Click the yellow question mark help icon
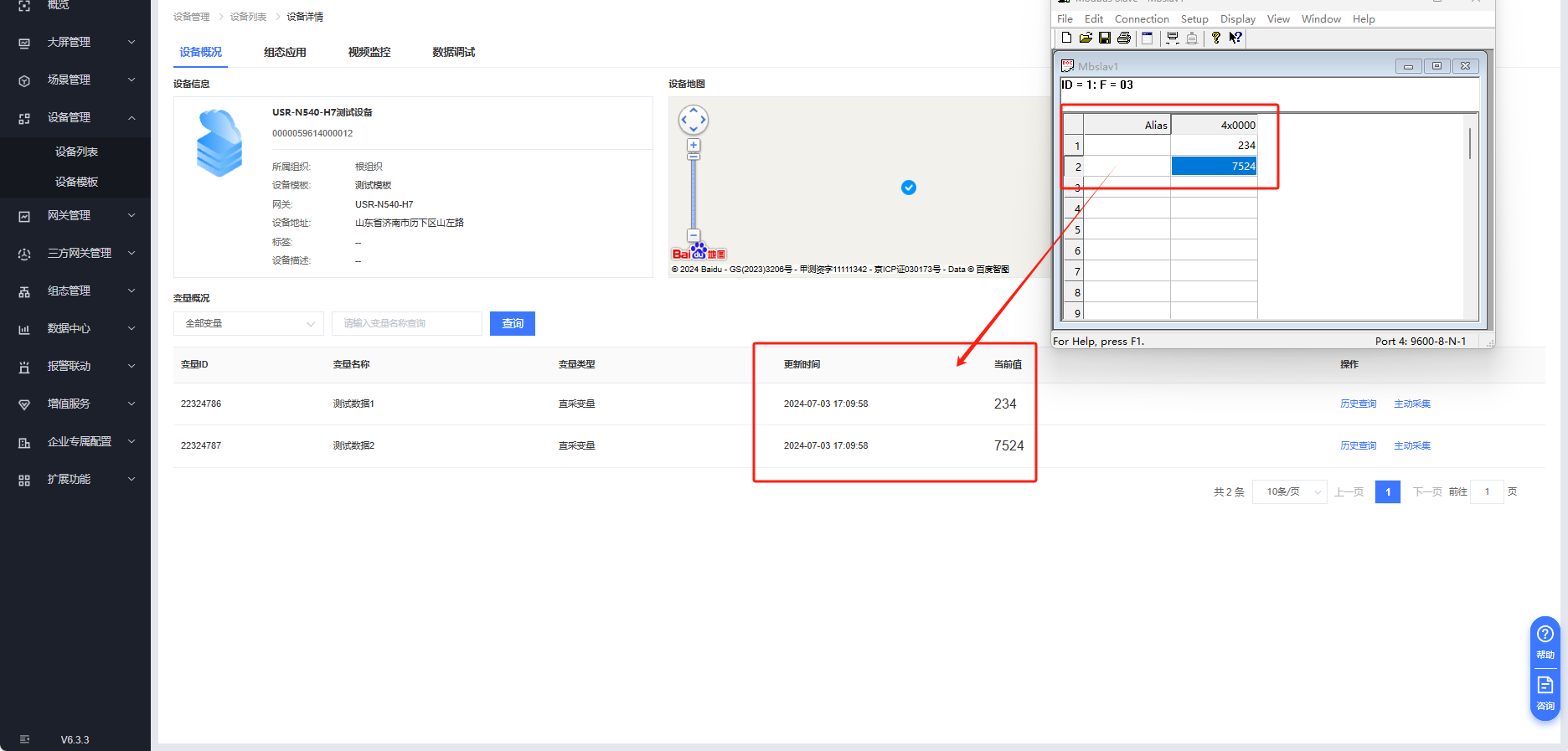Image resolution: width=1568 pixels, height=751 pixels. 1216,38
